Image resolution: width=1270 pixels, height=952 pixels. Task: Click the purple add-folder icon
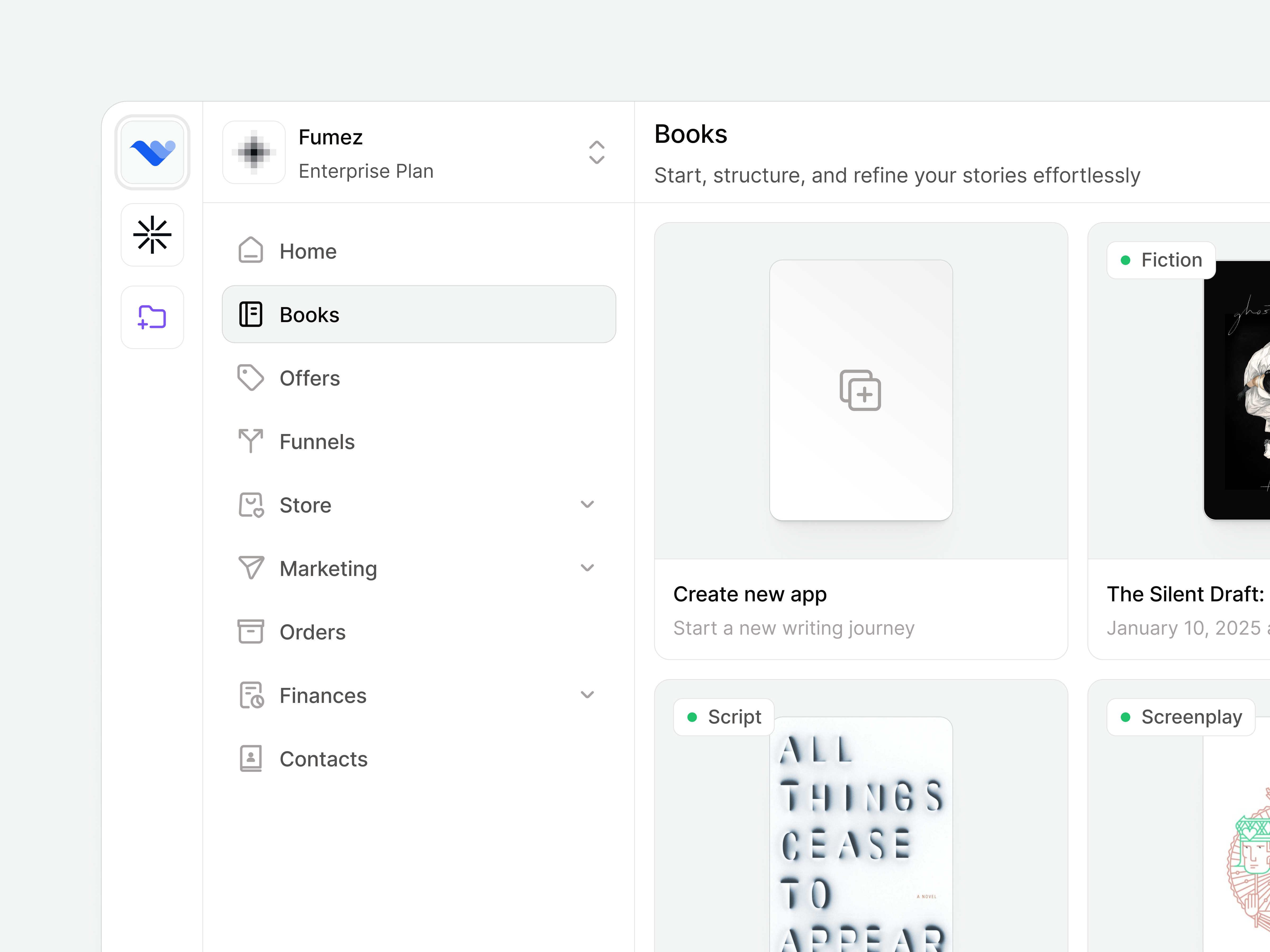(x=152, y=317)
